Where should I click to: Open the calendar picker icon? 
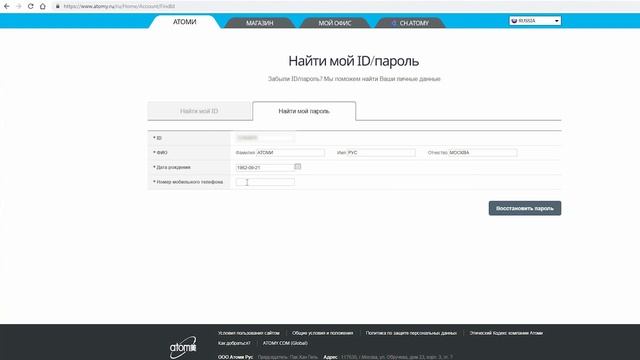(x=298, y=167)
